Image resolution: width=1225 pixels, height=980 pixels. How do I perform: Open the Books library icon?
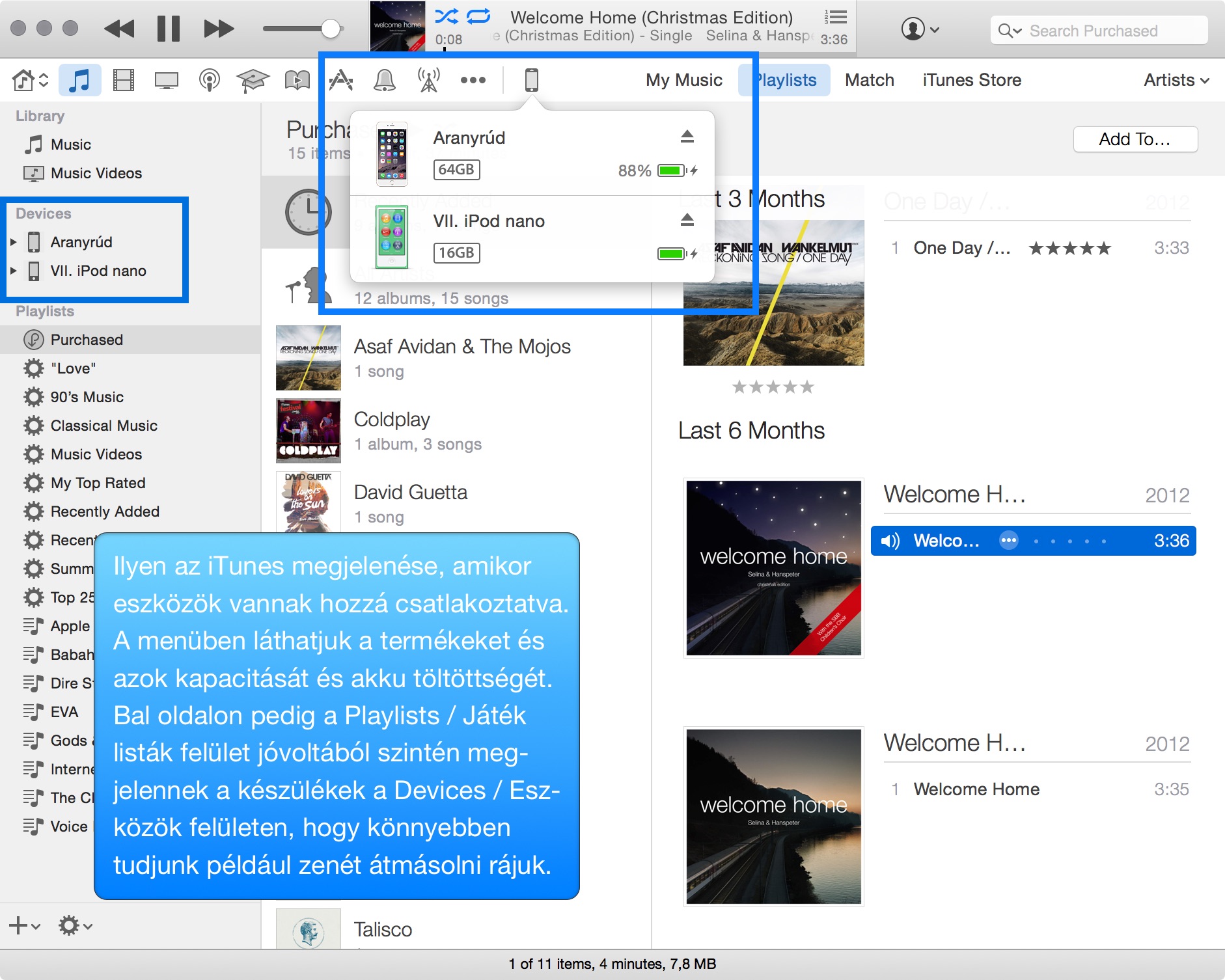297,80
